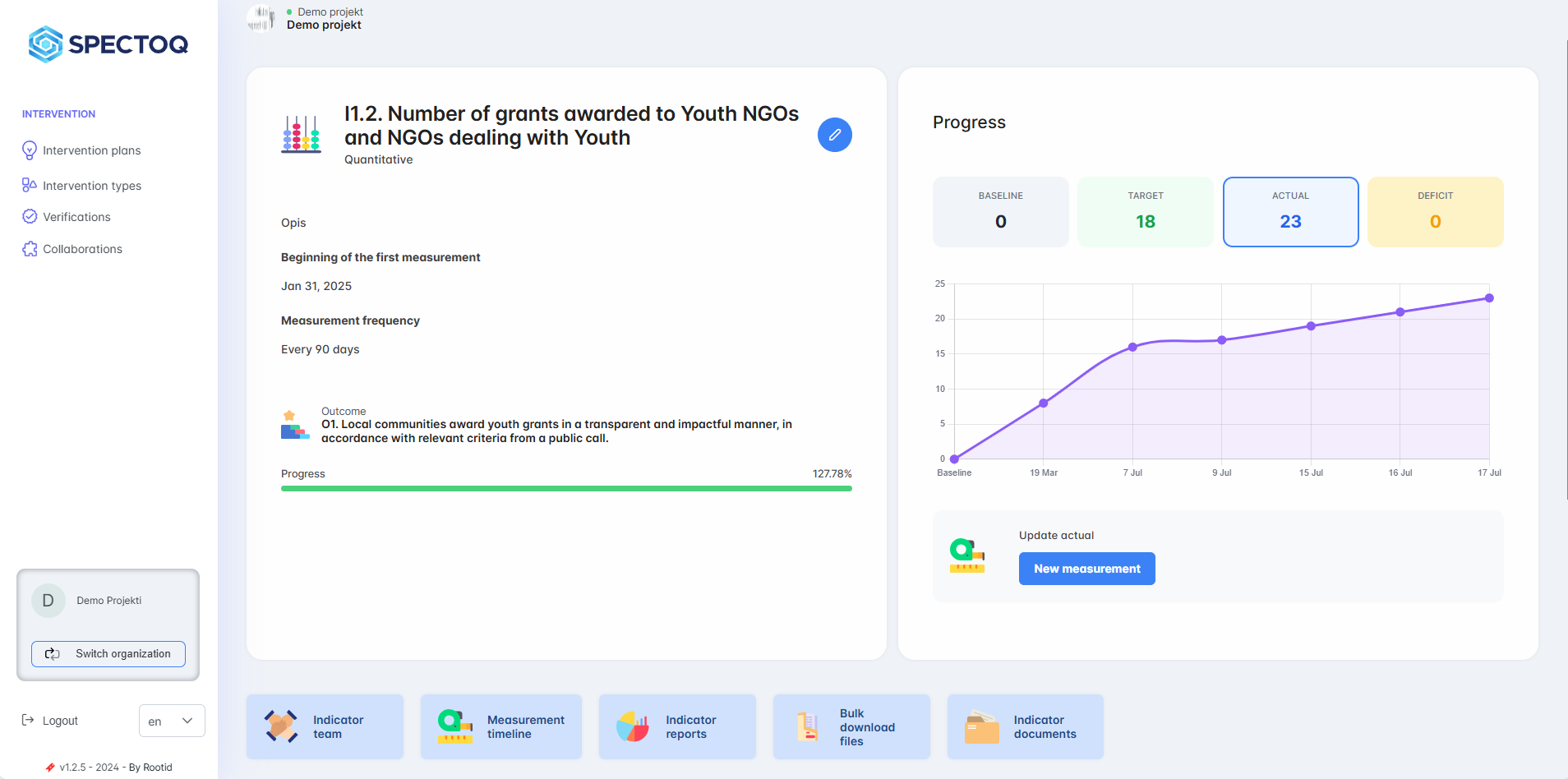The height and width of the screenshot is (779, 1568).
Task: Open Bulk download files card
Action: pyautogui.click(x=851, y=726)
